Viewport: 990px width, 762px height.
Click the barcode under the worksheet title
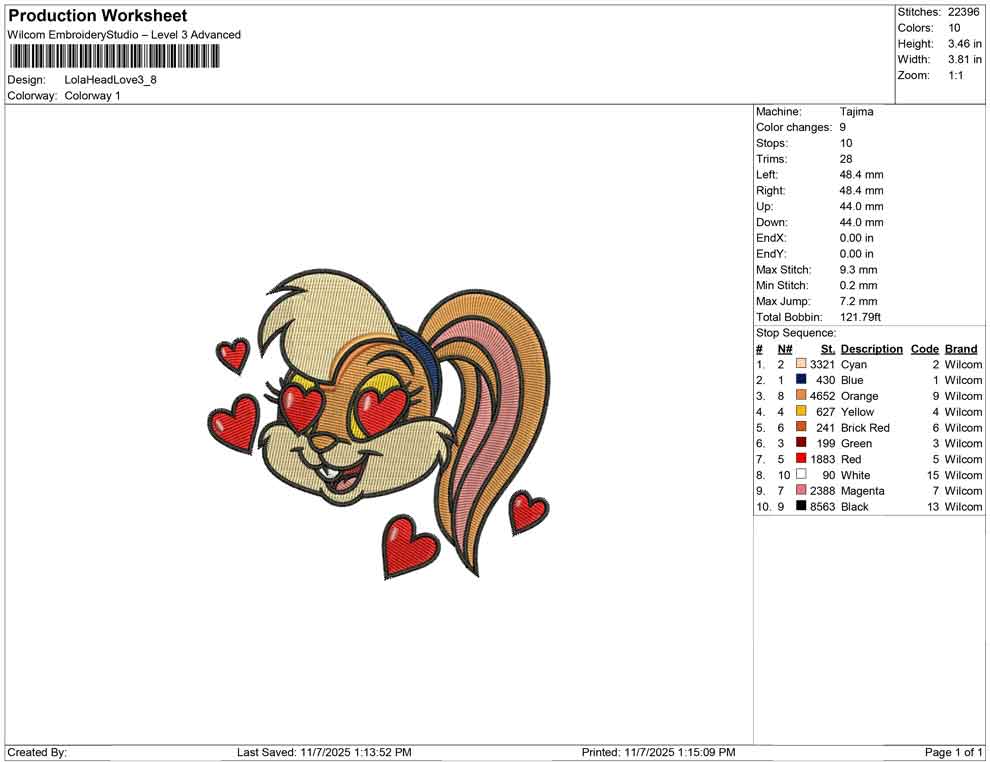coord(114,57)
